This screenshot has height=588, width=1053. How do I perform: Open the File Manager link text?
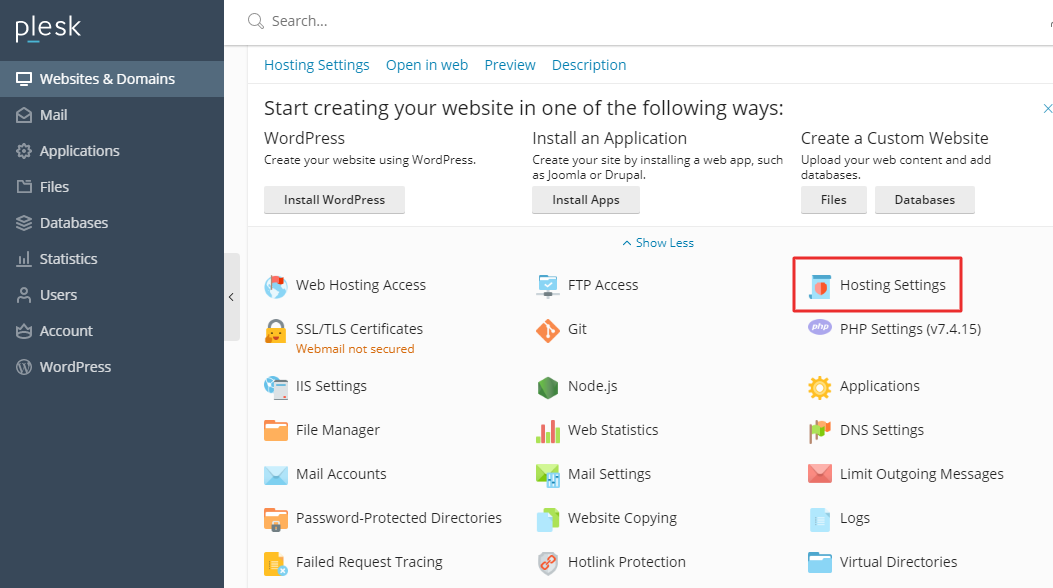[x=338, y=430]
